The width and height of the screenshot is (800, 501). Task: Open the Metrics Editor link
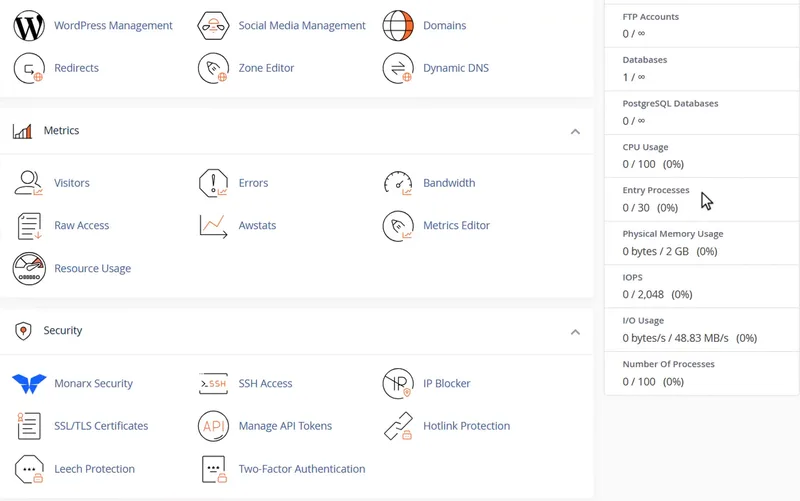tap(456, 226)
